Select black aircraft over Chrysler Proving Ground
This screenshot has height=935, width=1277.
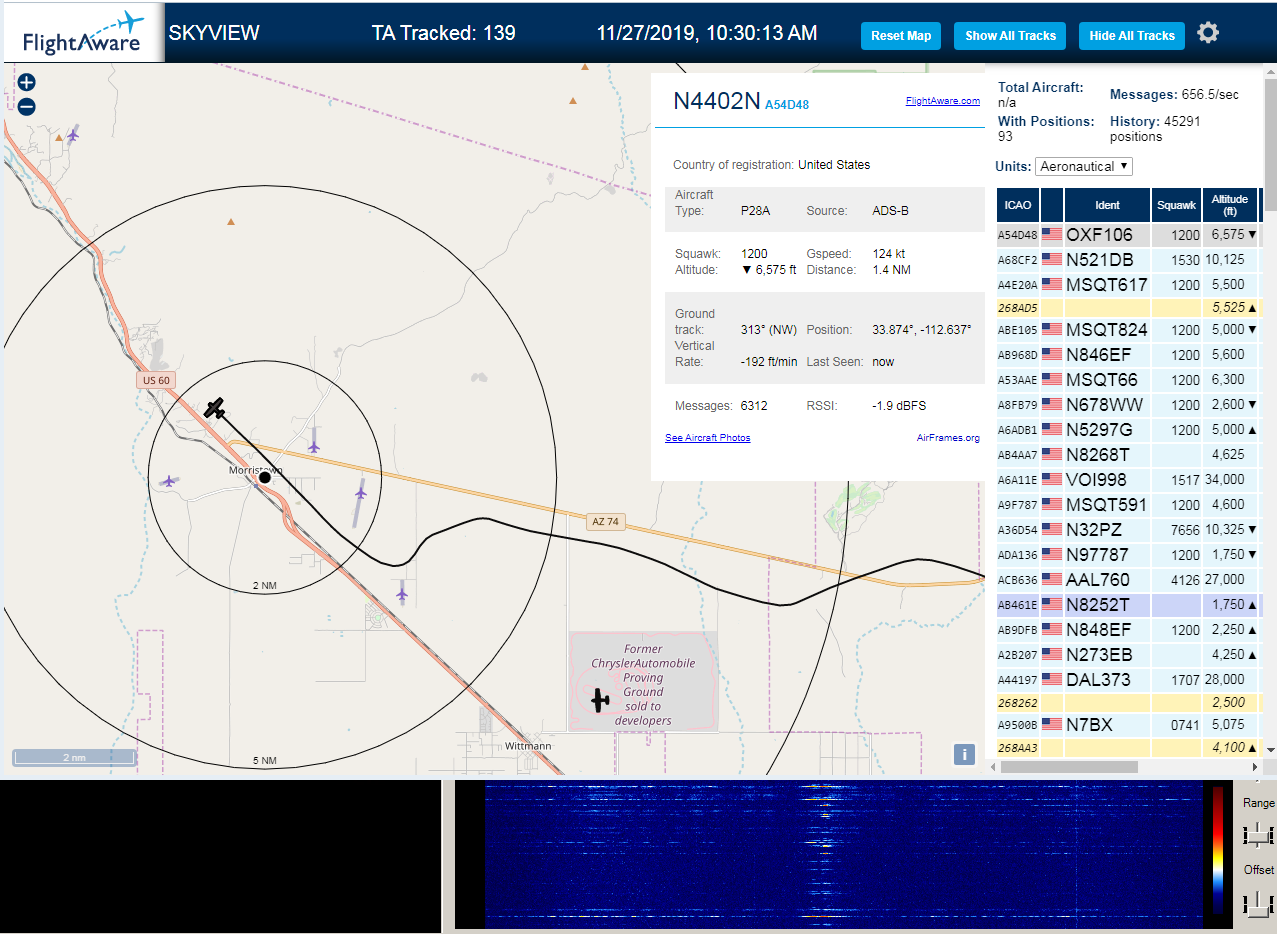click(x=599, y=700)
